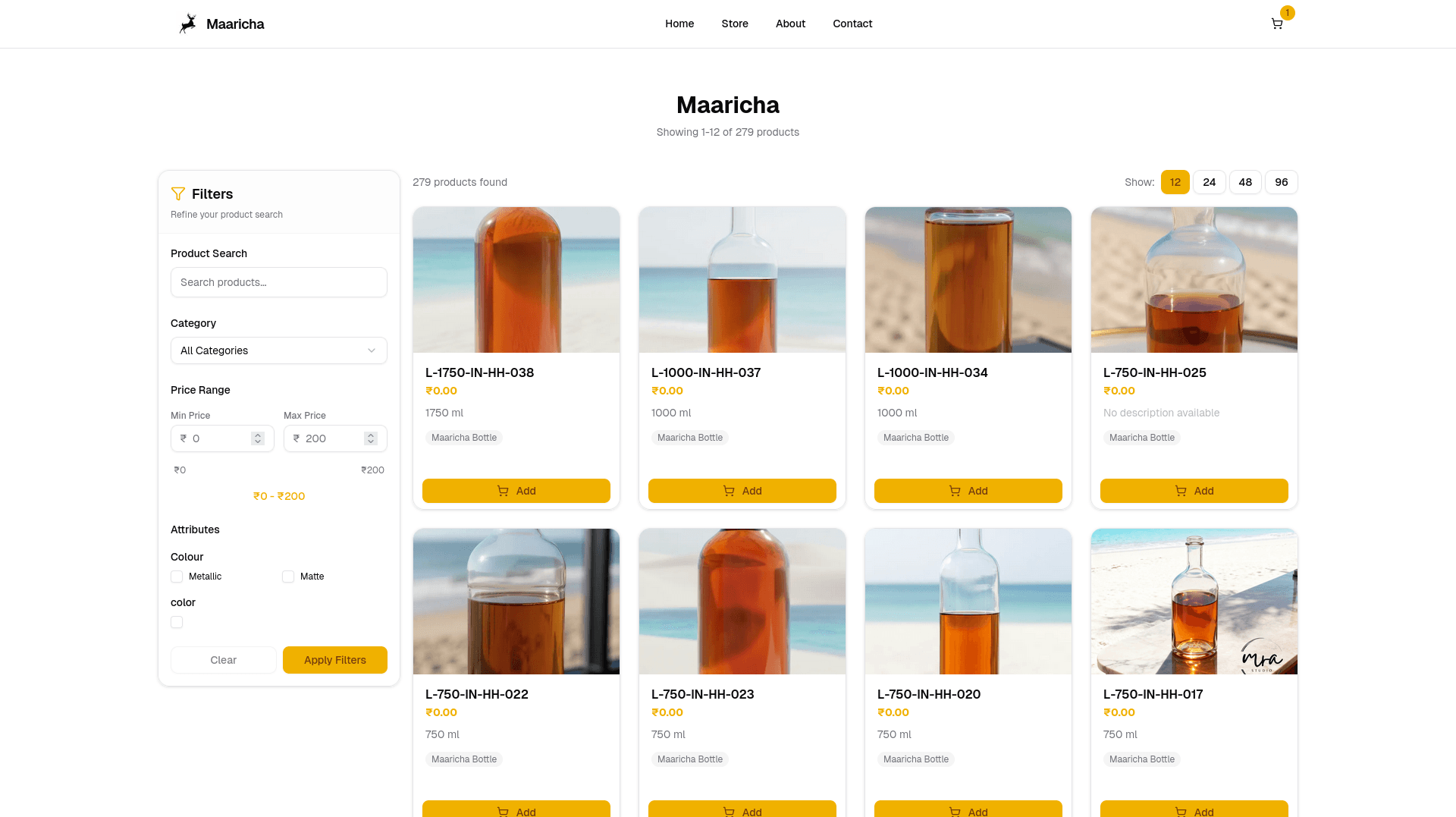
Task: Click the Min Price stepper up arrow
Action: 257,435
